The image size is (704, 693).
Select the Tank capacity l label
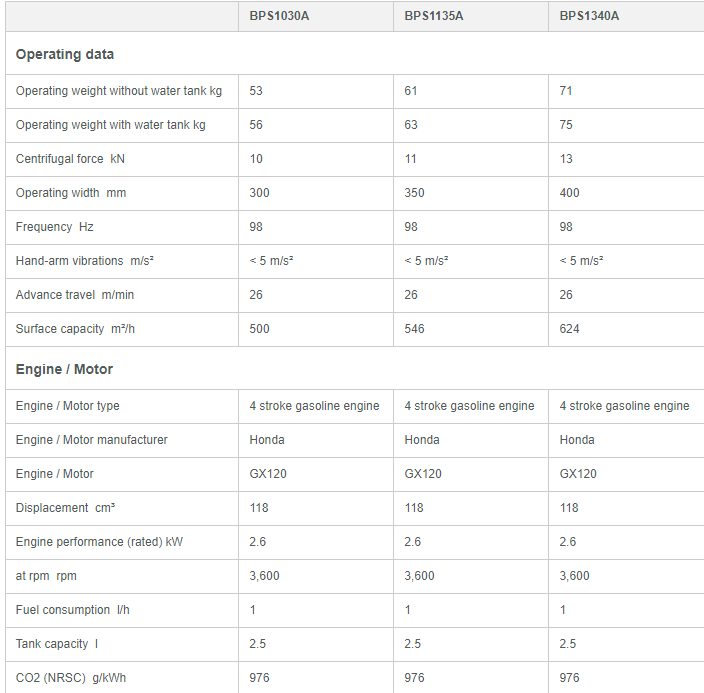58,644
